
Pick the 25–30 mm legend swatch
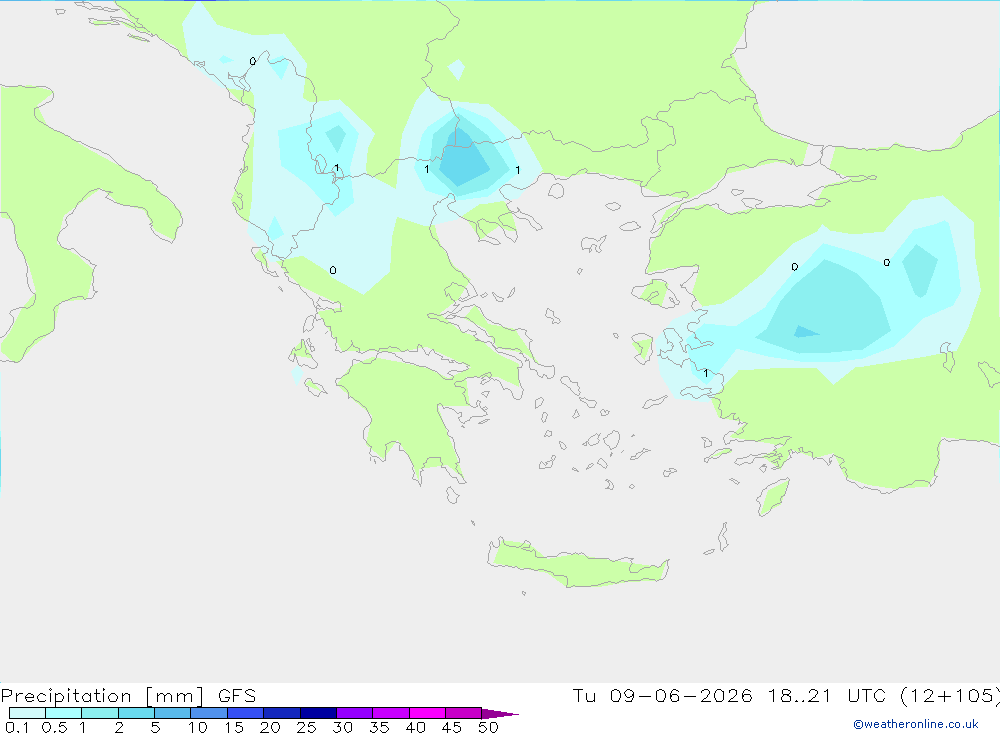[318, 713]
